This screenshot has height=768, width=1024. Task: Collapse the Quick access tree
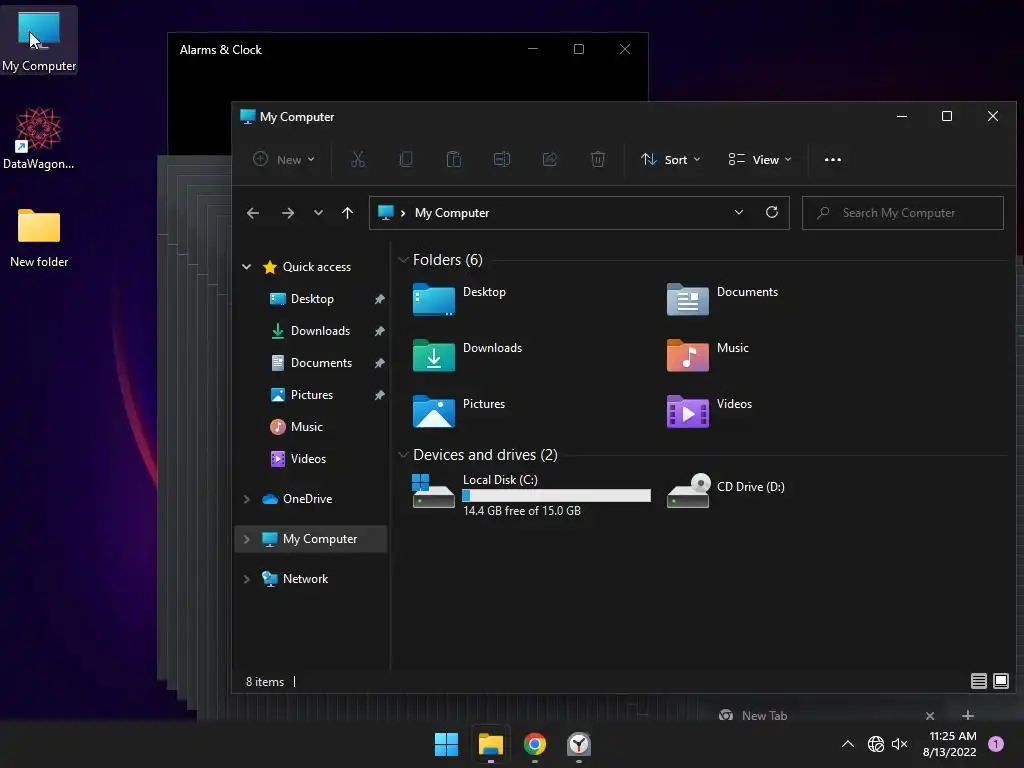point(247,266)
